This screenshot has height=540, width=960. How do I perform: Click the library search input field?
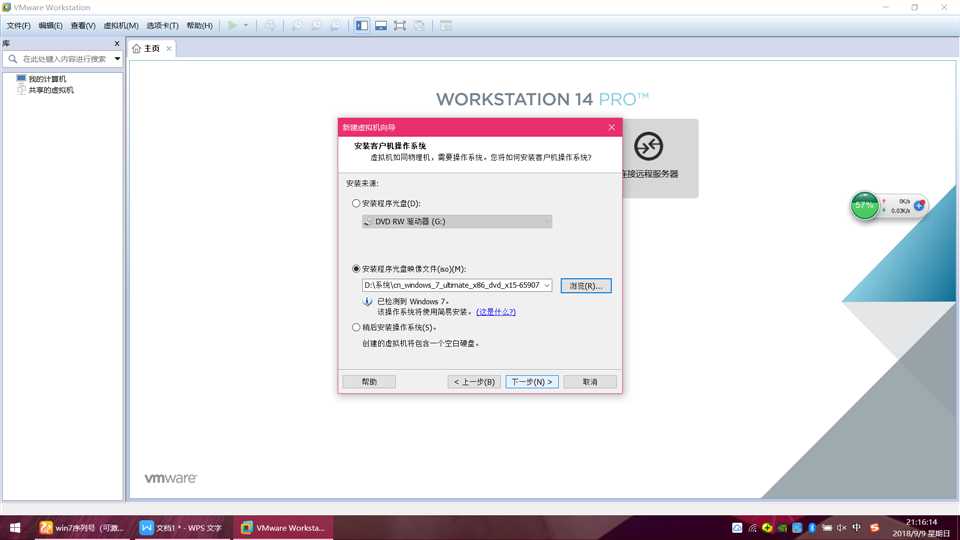point(66,59)
